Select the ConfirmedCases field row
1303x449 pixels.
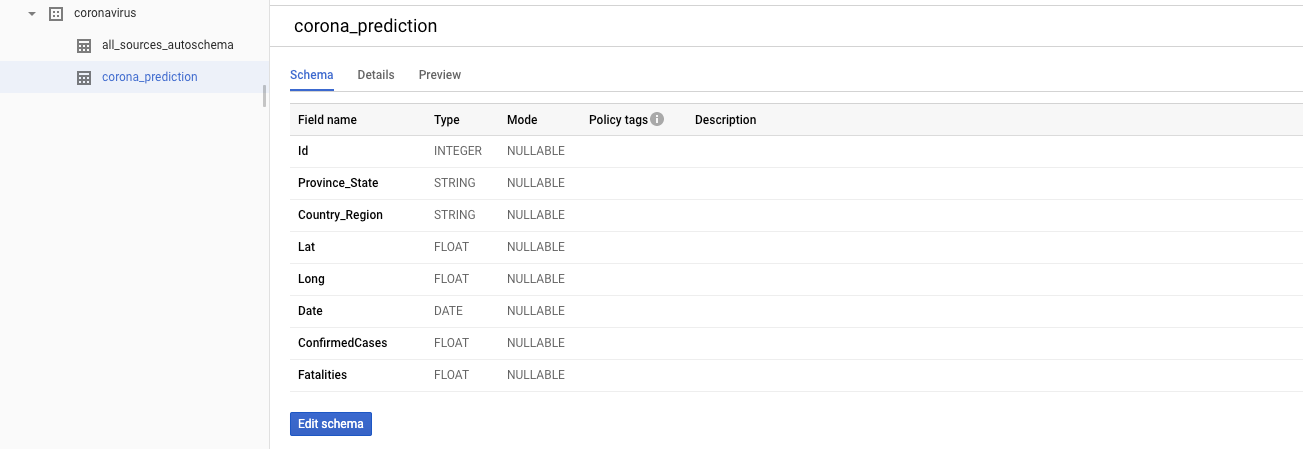tap(796, 343)
